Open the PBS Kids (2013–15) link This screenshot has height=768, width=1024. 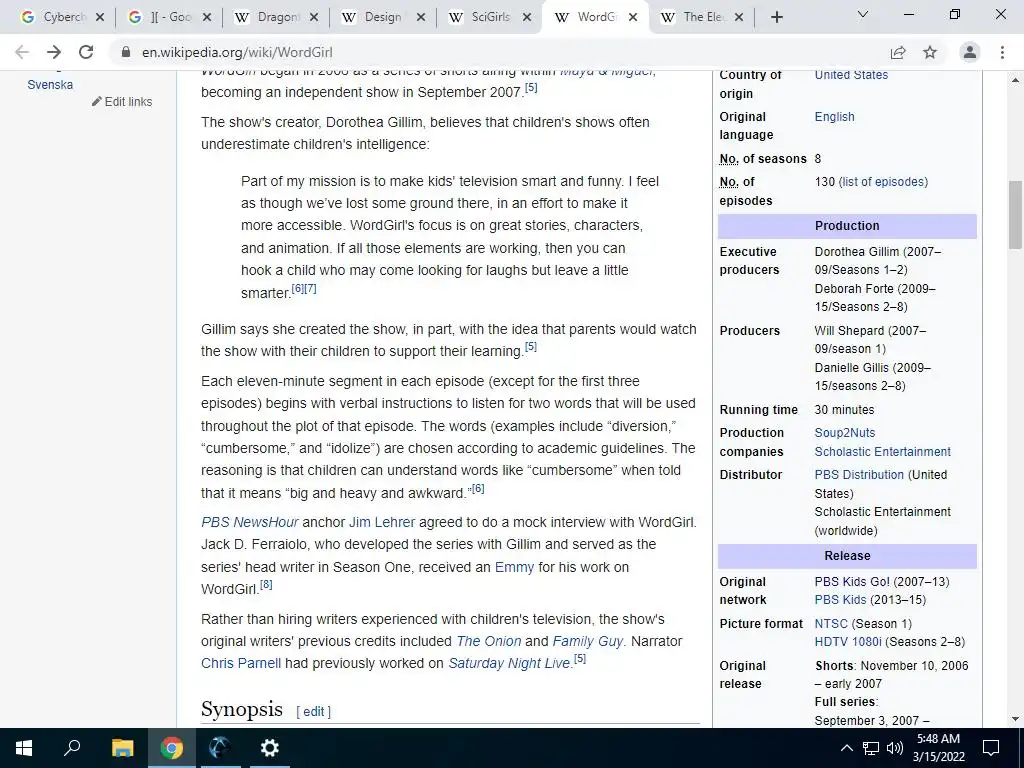coord(840,600)
